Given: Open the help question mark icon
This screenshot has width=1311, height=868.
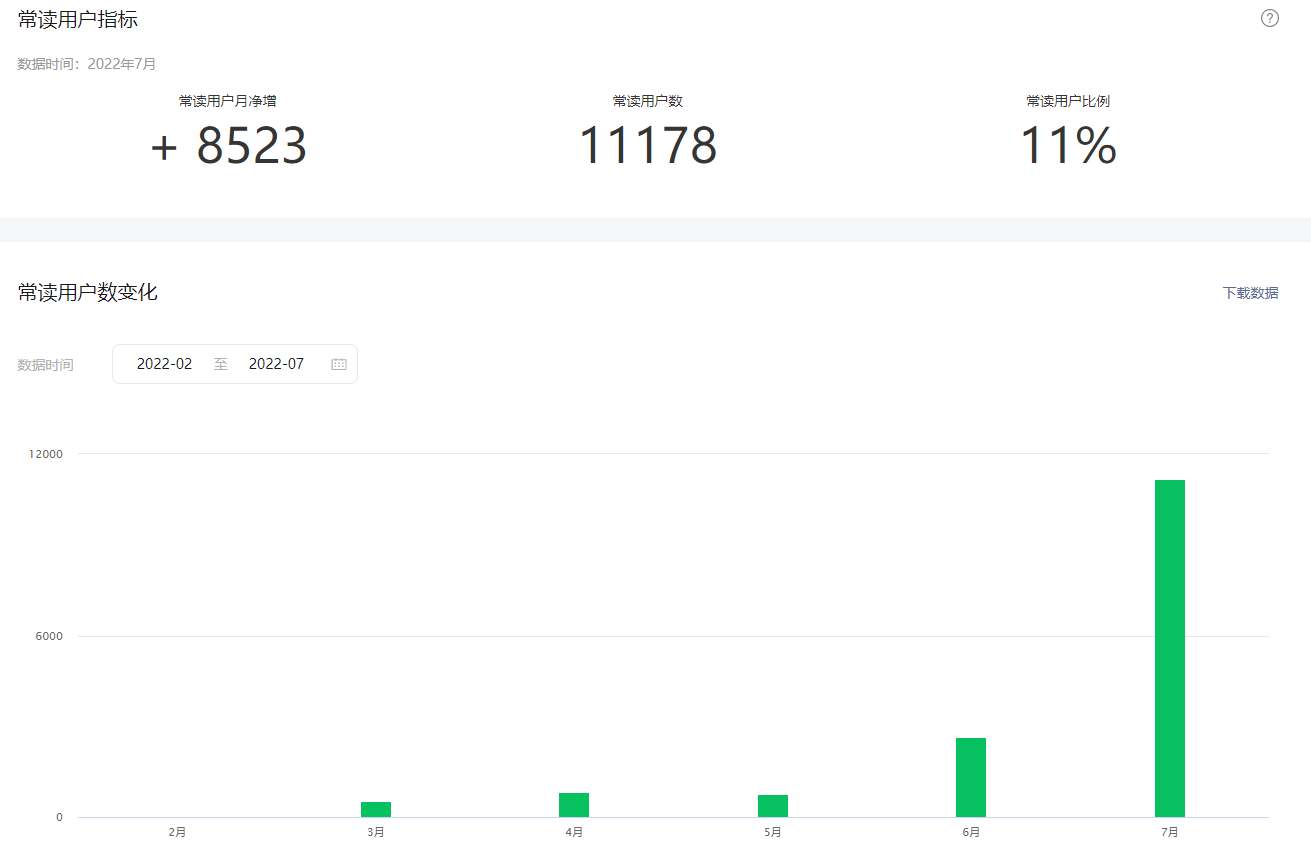Looking at the screenshot, I should click(1270, 18).
